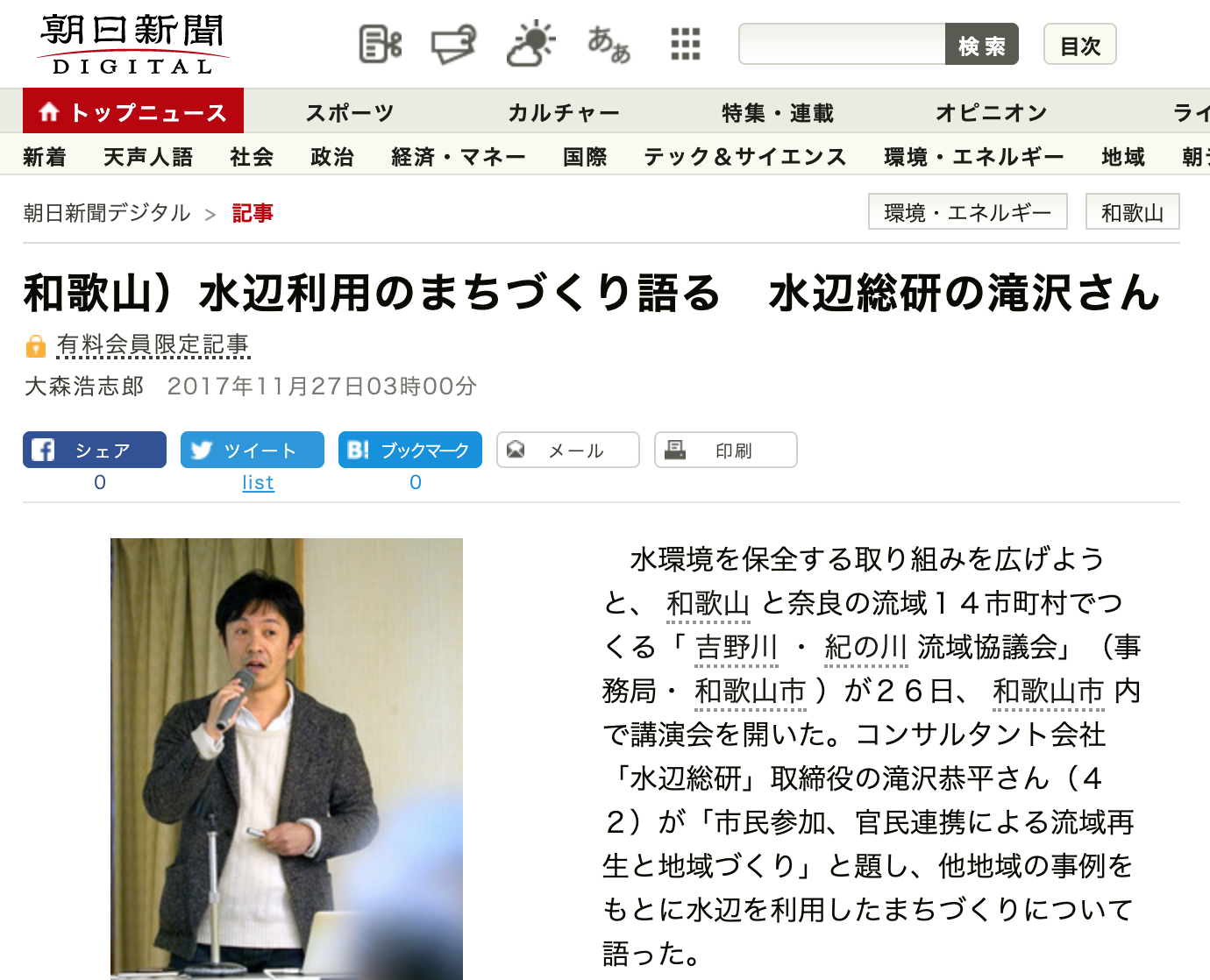Select the トップニュース tab
Screen dimensions: 1210x980
[x=133, y=111]
